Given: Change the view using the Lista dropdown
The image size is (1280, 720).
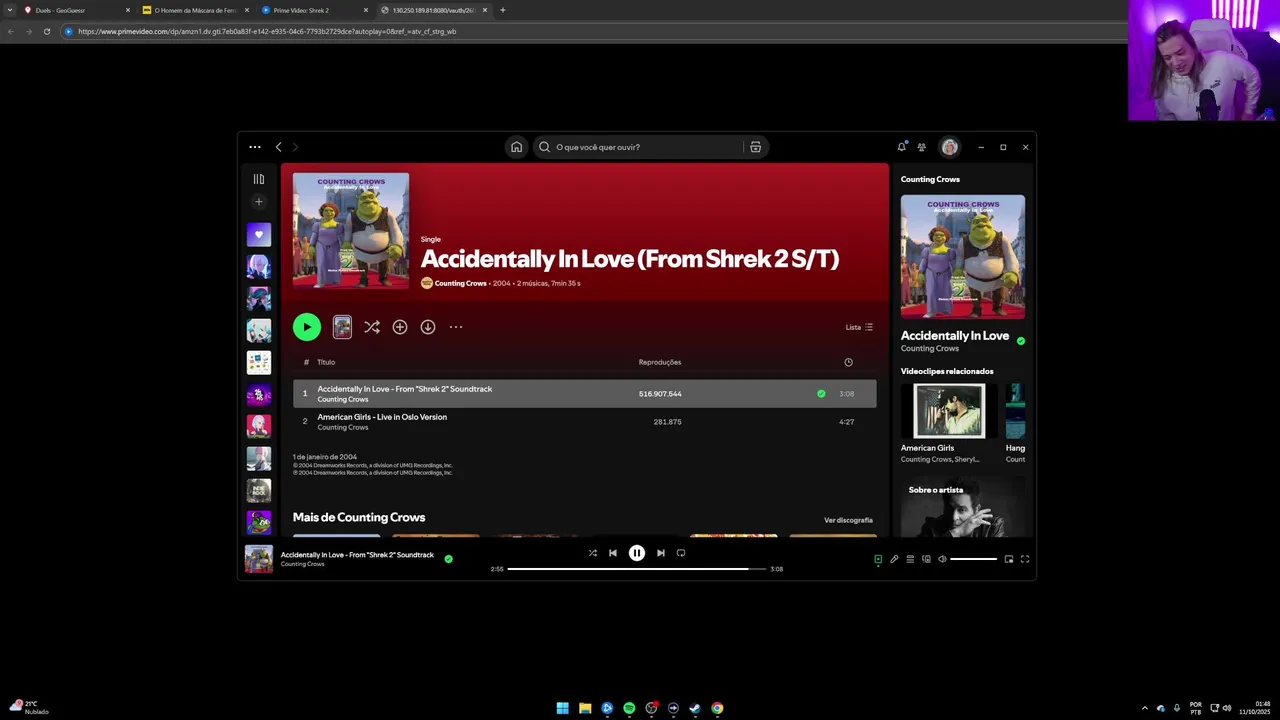Looking at the screenshot, I should pos(859,327).
